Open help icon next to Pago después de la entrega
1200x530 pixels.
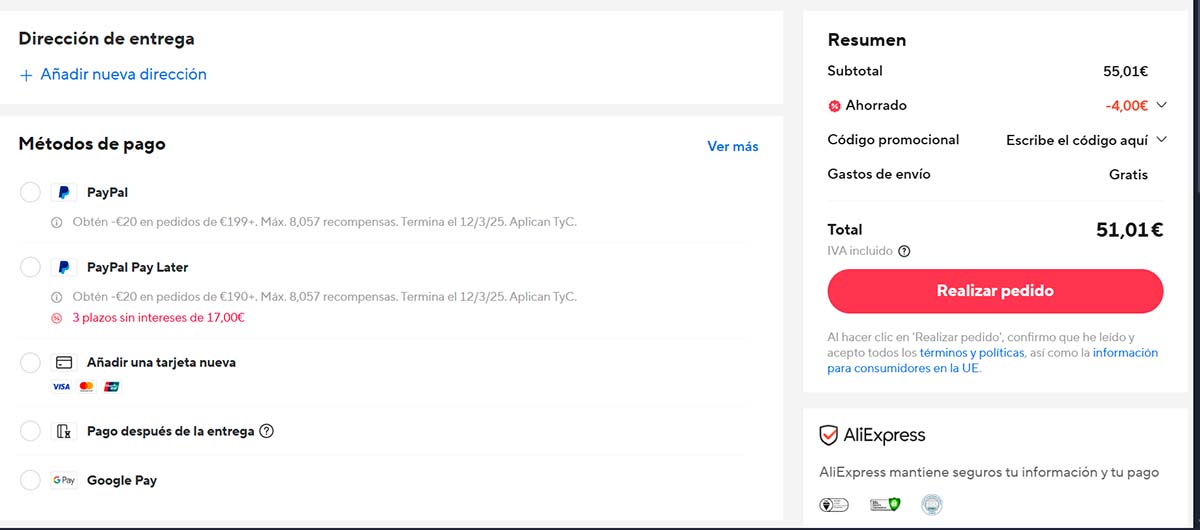266,432
